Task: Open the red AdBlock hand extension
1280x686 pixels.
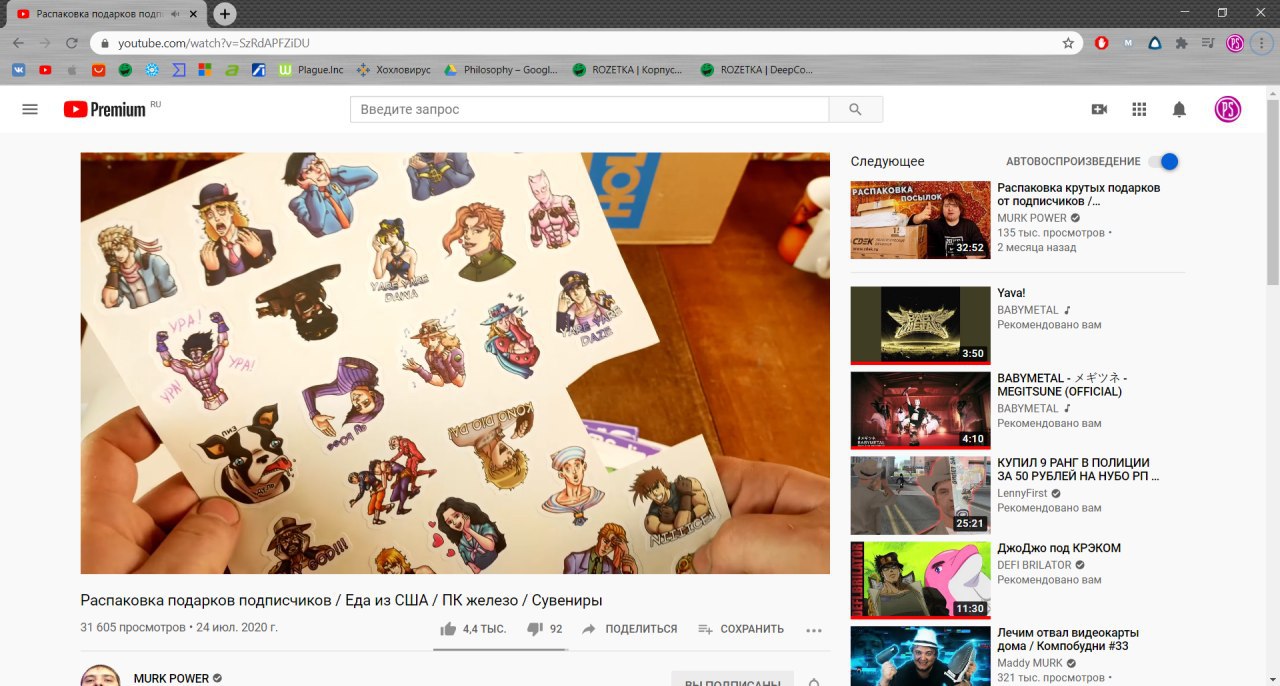Action: [1101, 43]
